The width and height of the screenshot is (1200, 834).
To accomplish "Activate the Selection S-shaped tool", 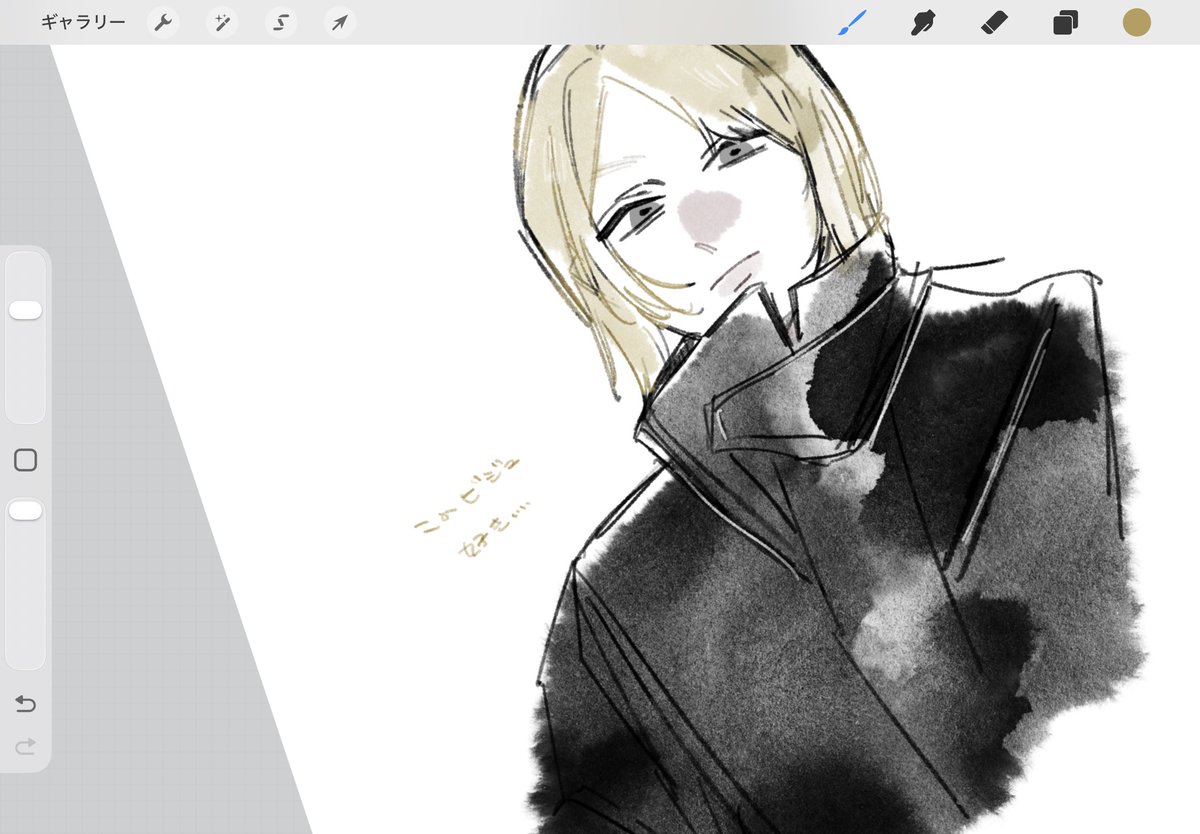I will (281, 23).
